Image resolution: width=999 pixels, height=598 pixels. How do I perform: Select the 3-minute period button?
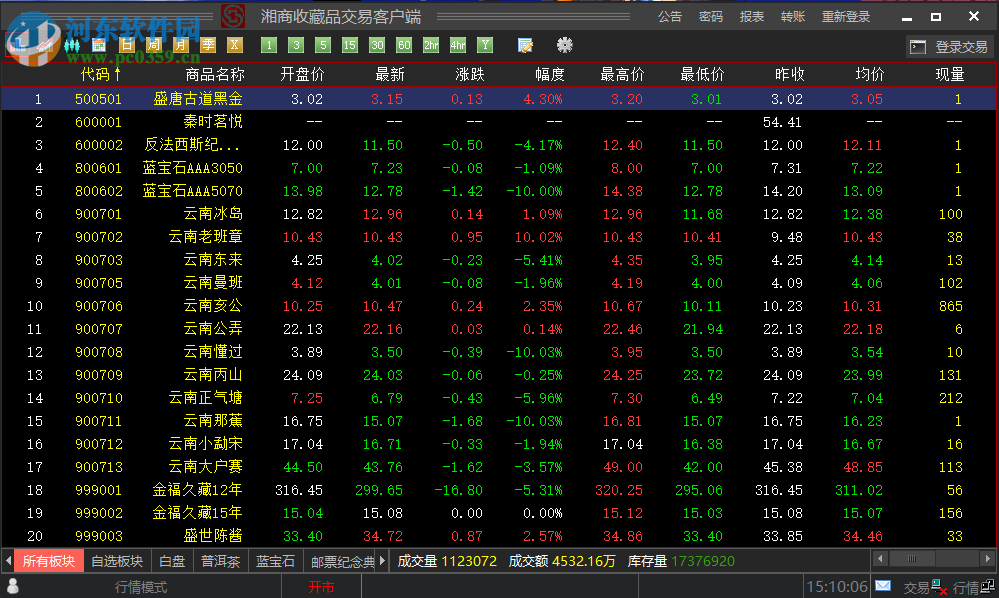[x=296, y=45]
